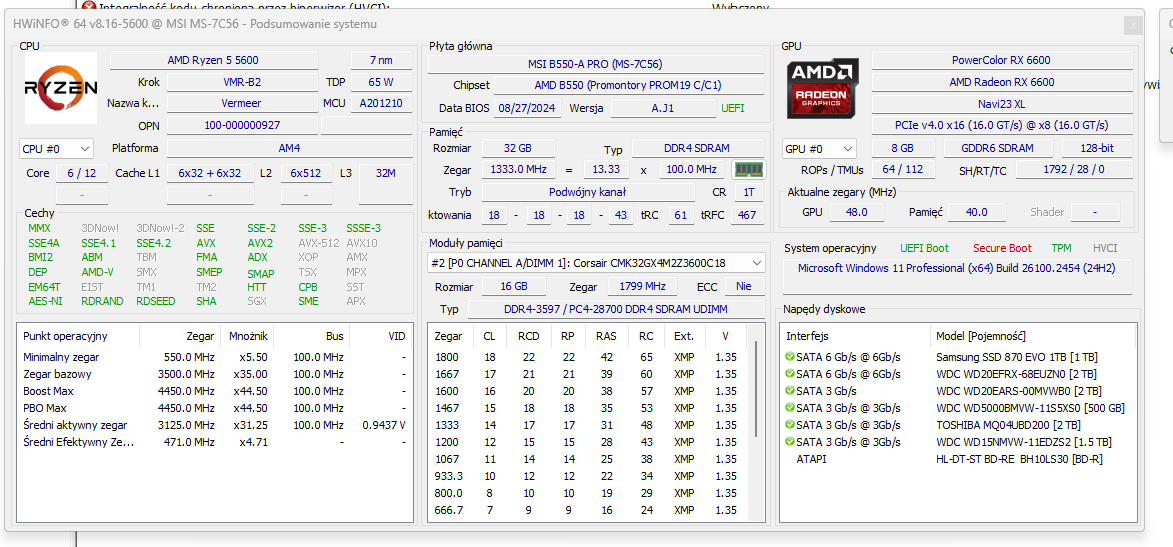1173x547 pixels.
Task: Click green check icon for WDC WD15NMVW drive
Action: point(790,441)
